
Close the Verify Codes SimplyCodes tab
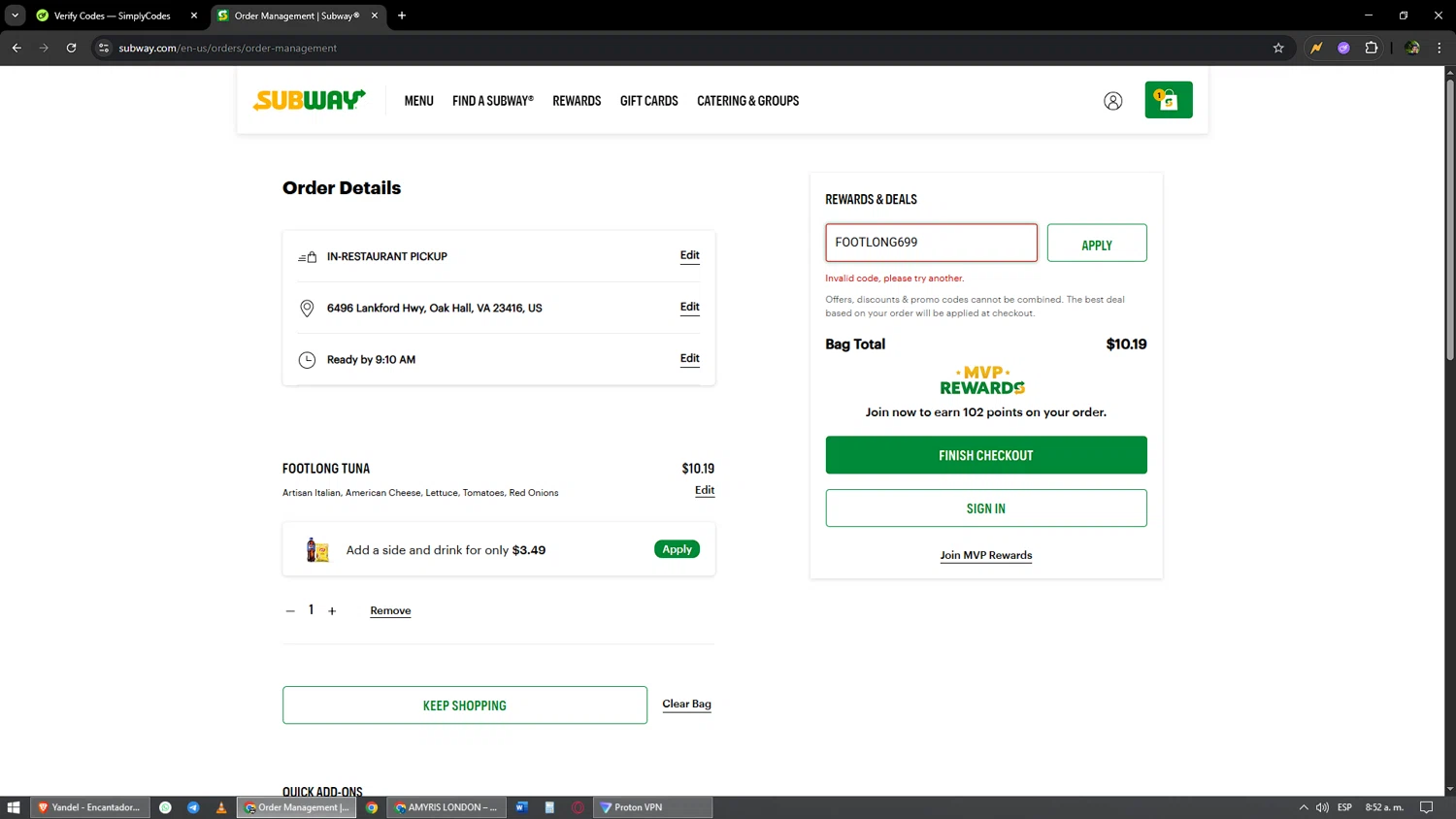[194, 16]
